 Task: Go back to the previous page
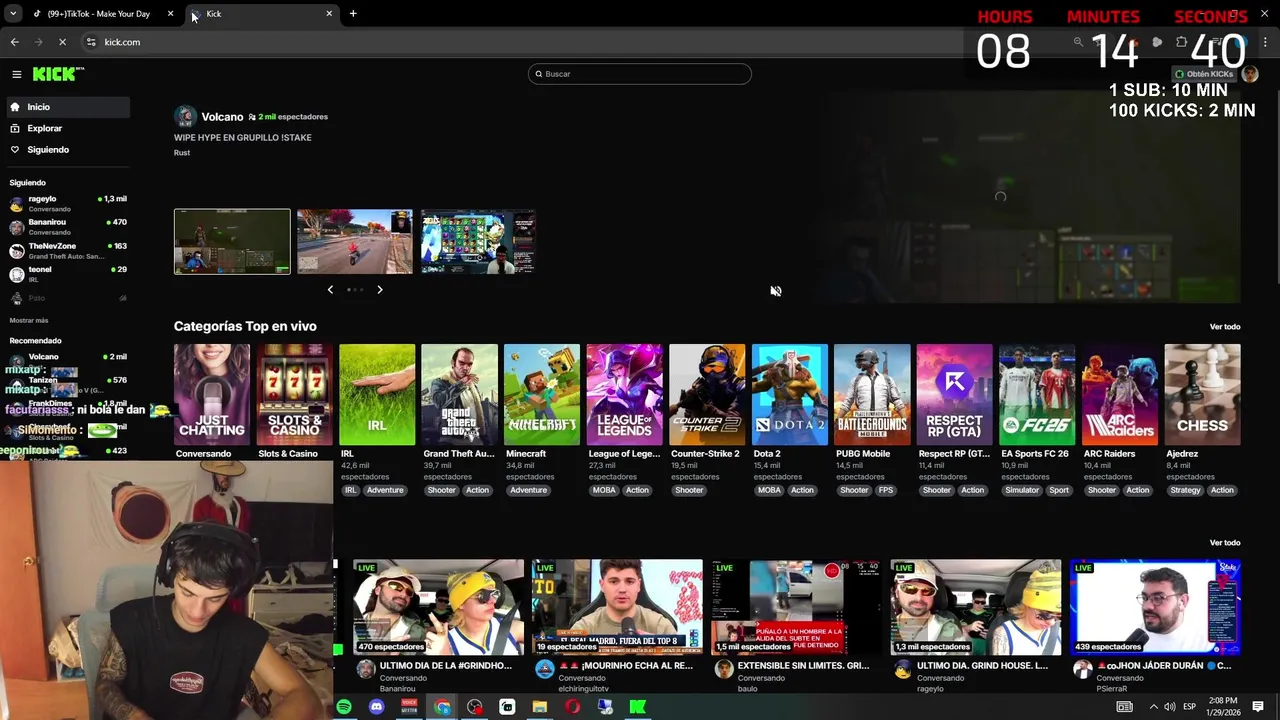14,42
